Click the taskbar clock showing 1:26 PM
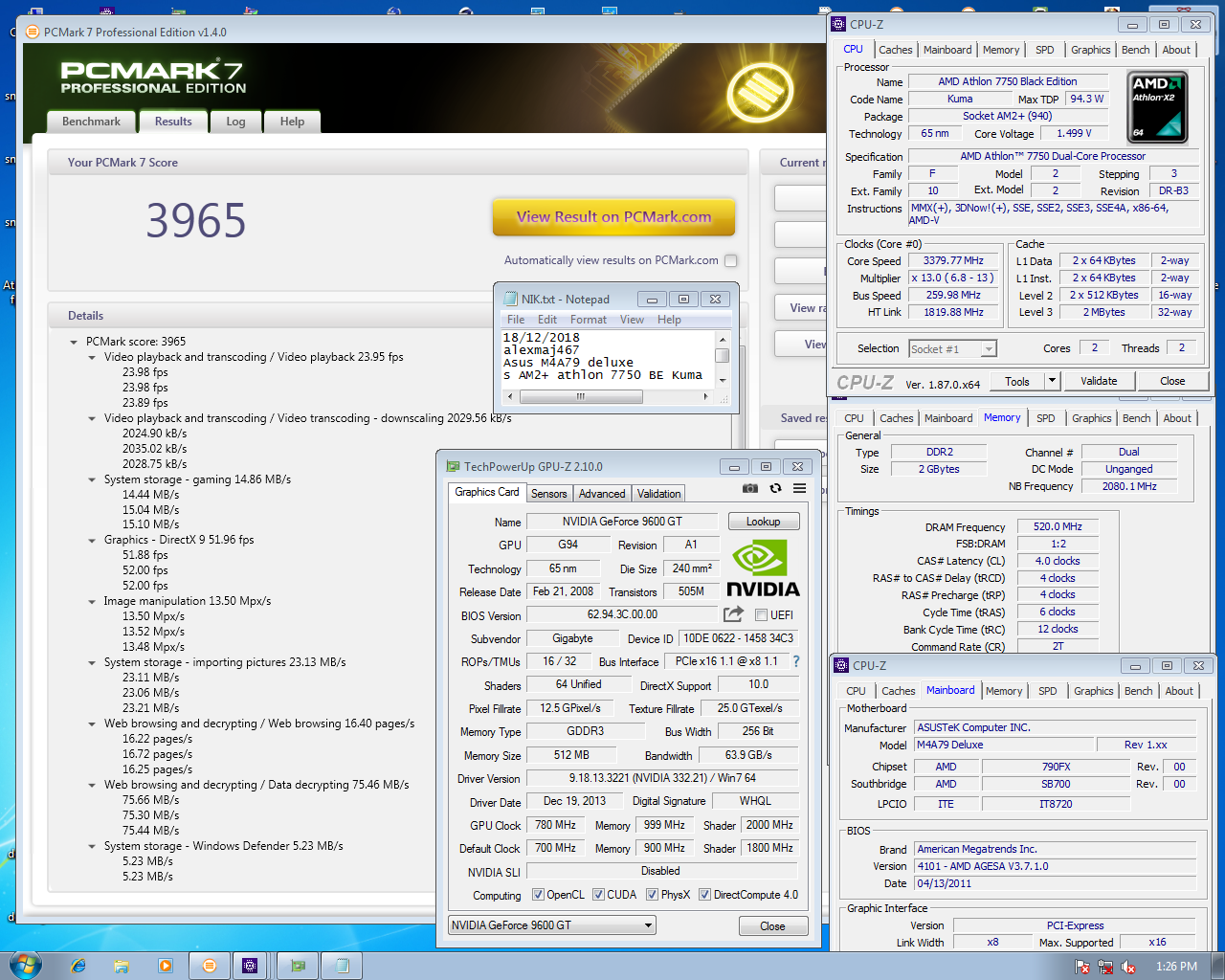The image size is (1225, 980). tap(1176, 967)
